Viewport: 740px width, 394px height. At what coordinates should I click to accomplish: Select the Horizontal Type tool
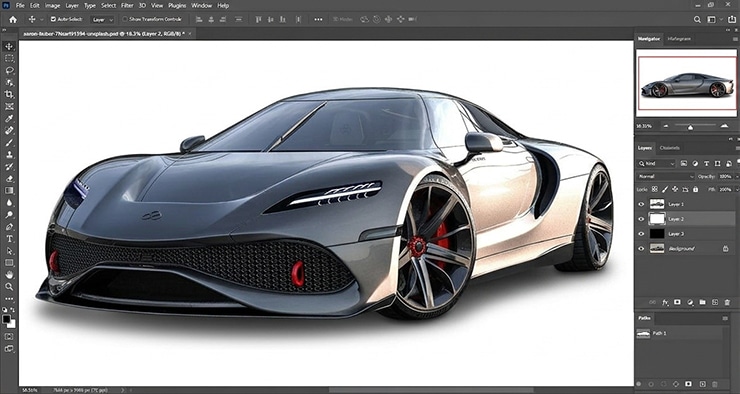tap(9, 239)
